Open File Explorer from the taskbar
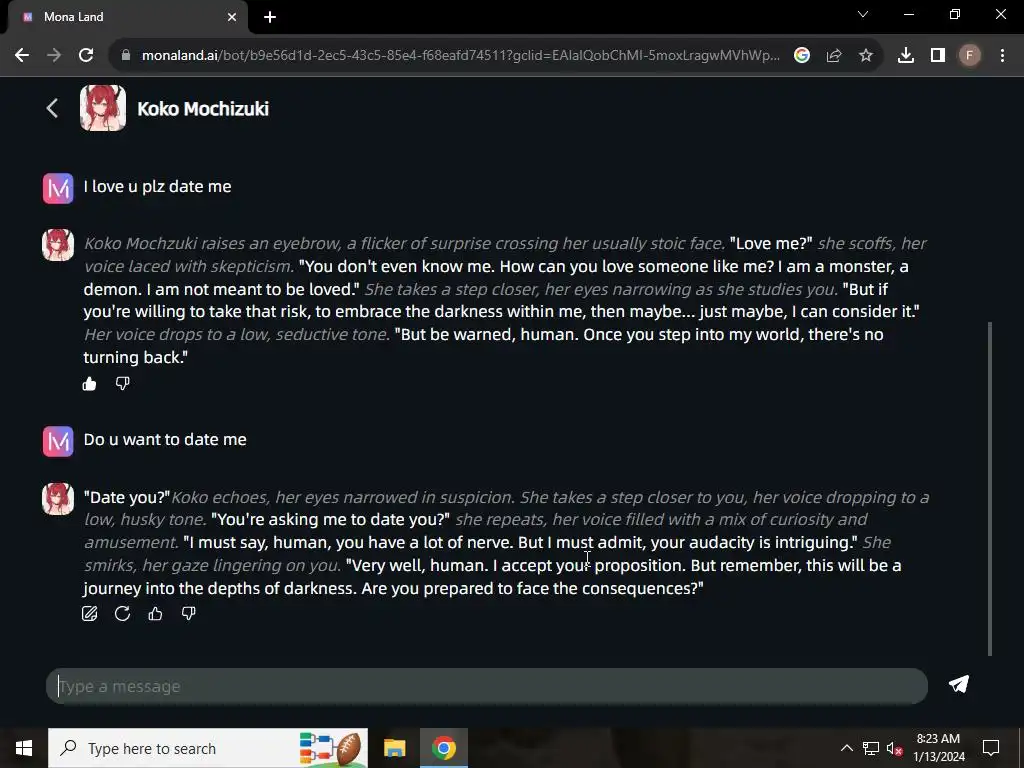 (394, 748)
